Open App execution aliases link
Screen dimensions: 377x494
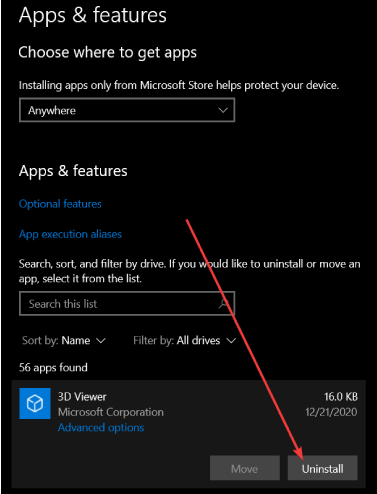[x=70, y=234]
